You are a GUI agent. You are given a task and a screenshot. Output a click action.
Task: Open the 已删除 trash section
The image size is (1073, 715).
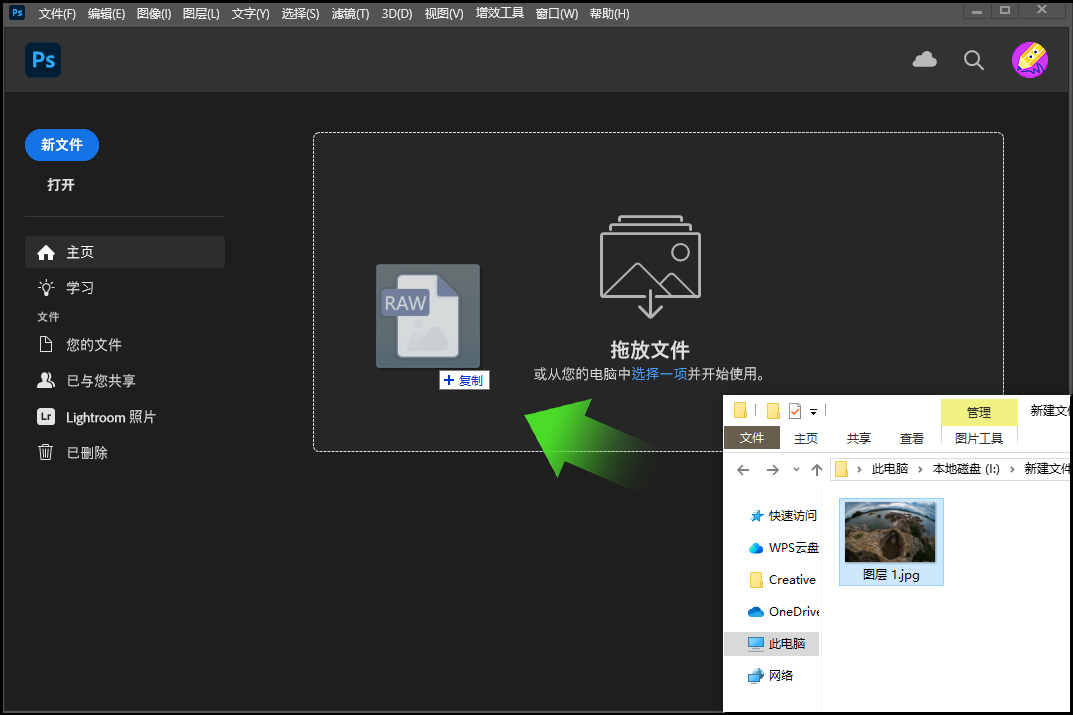pyautogui.click(x=86, y=453)
